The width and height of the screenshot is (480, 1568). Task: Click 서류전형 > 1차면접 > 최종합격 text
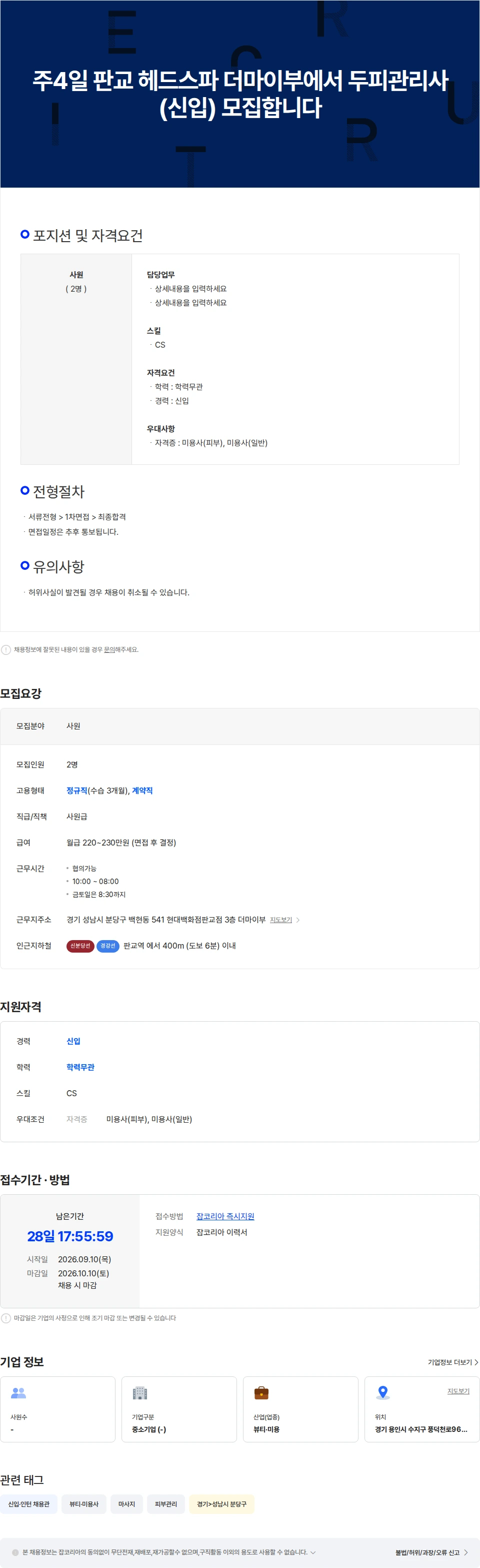click(77, 517)
